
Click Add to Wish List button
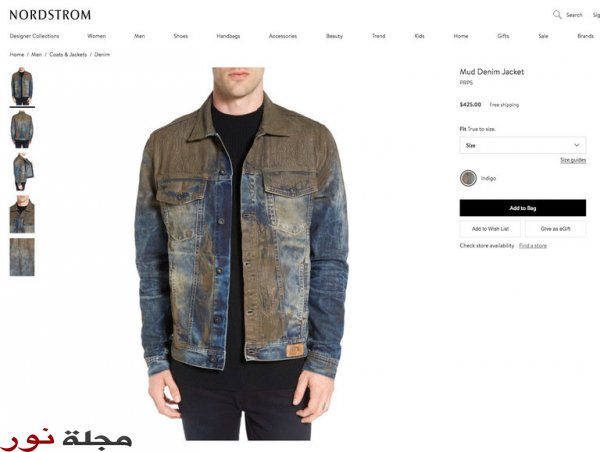point(490,229)
